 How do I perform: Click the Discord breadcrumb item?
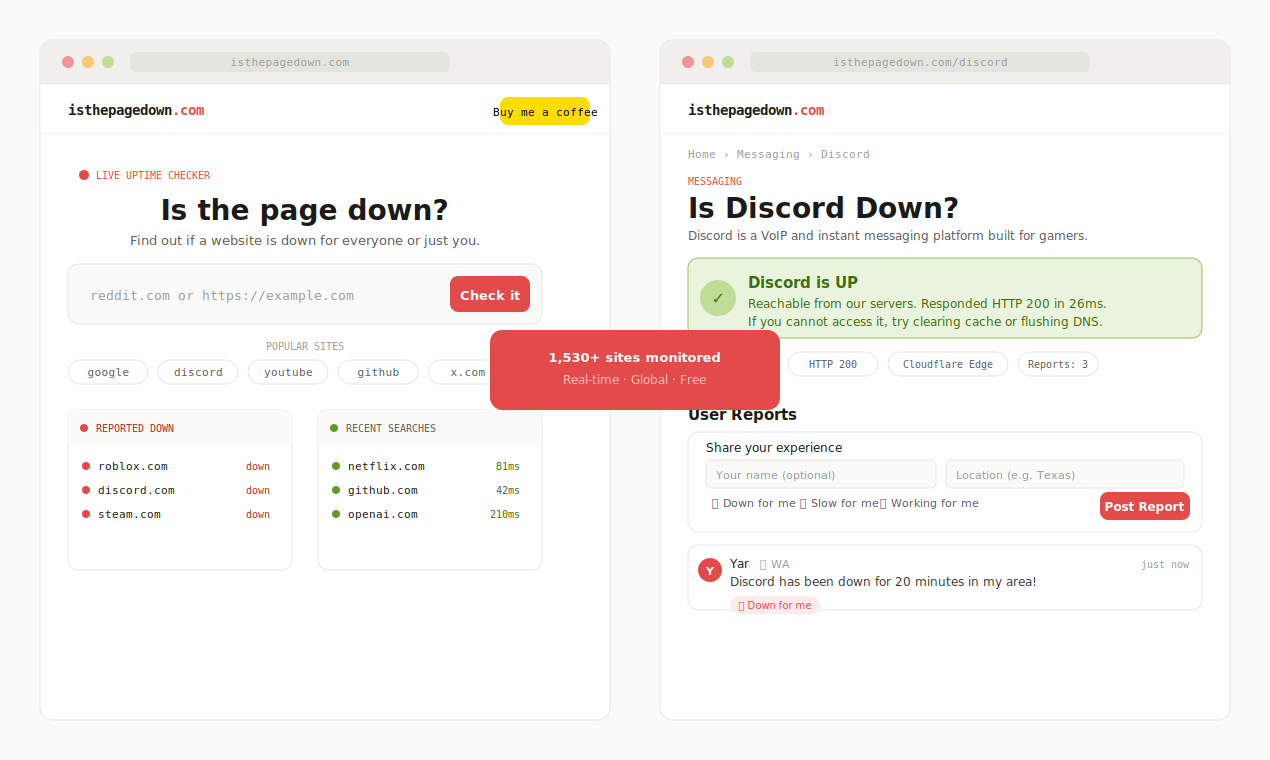[x=845, y=154]
